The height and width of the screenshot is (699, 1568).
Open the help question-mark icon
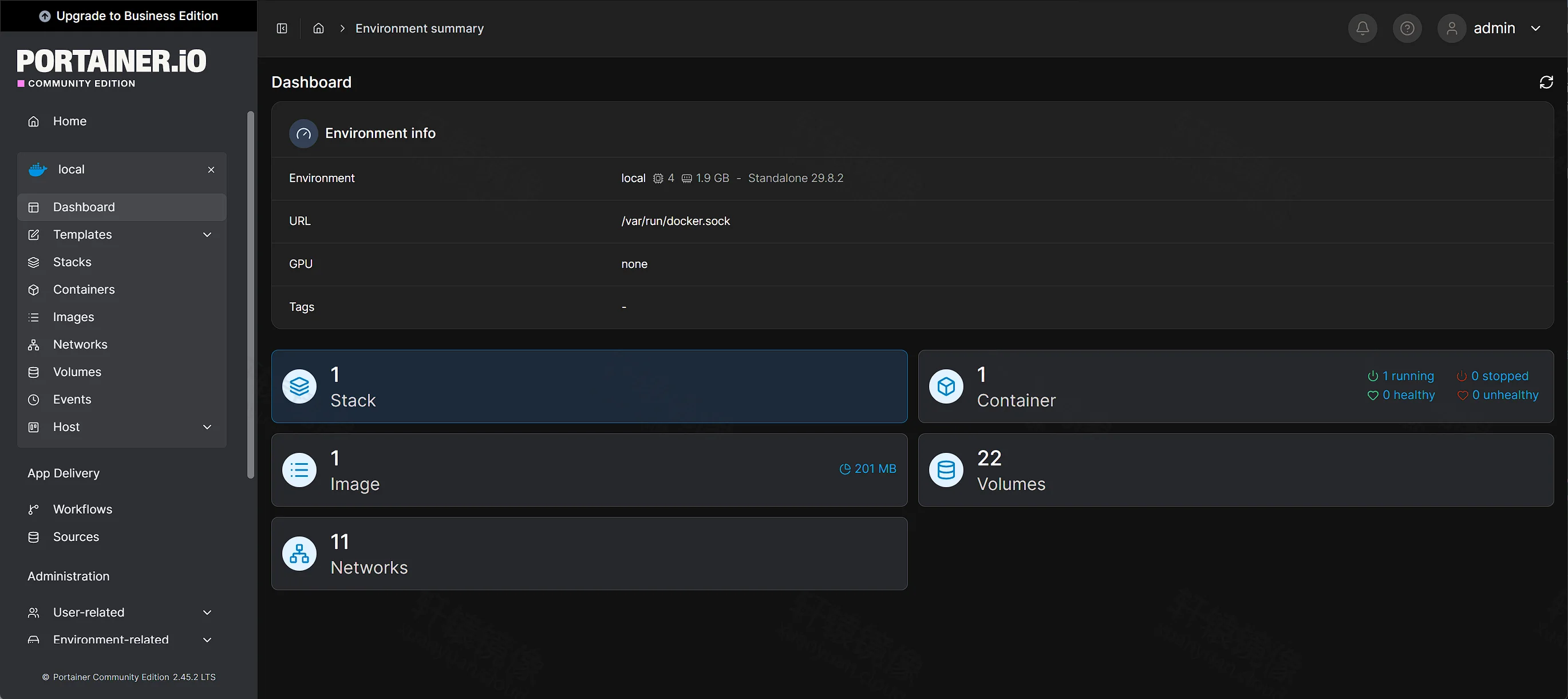1407,28
